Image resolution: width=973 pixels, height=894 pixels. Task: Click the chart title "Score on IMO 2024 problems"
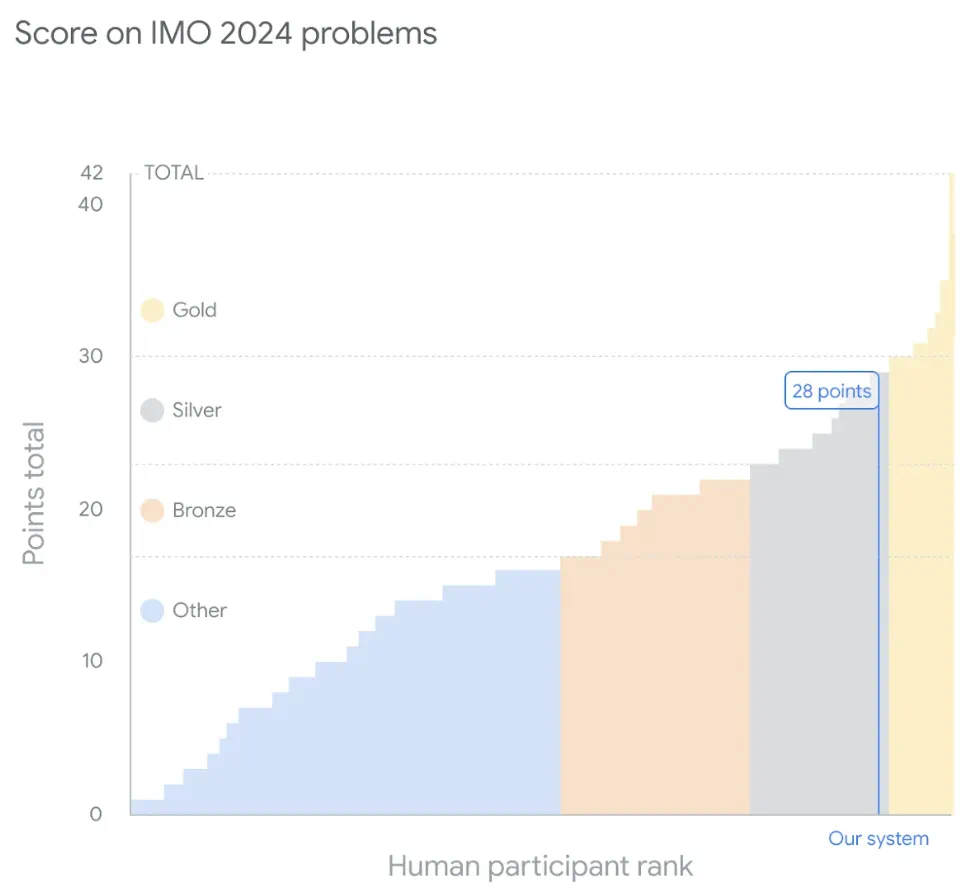click(226, 33)
